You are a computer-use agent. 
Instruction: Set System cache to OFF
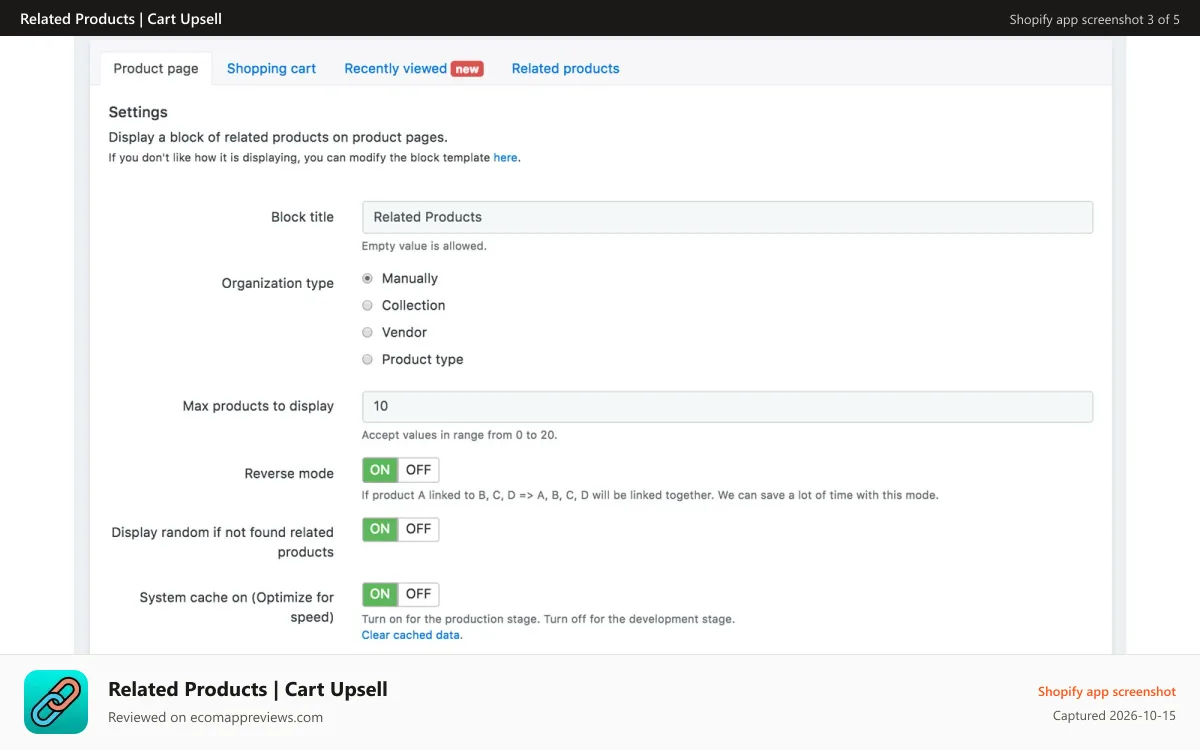coord(418,594)
